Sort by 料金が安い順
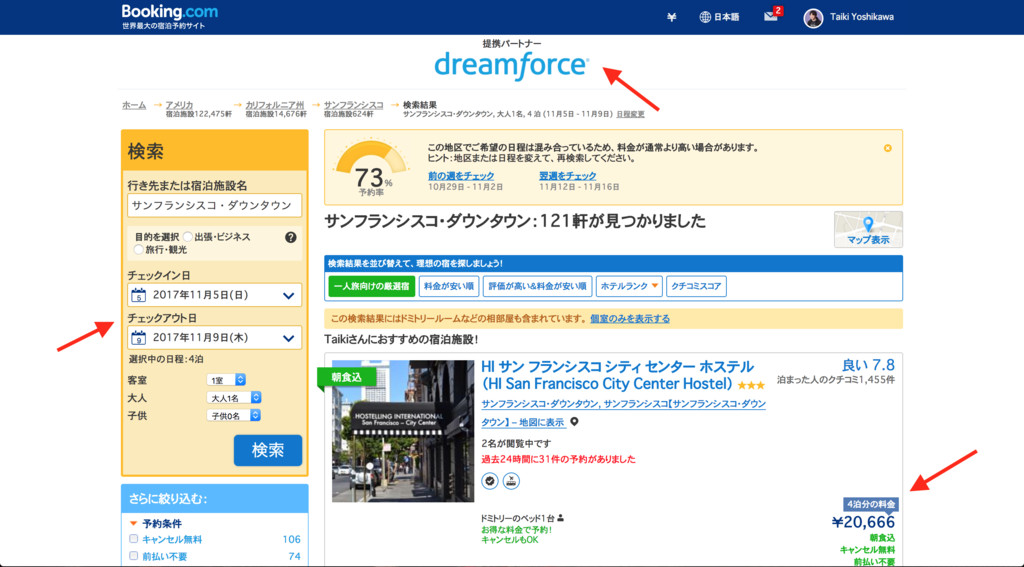 tap(449, 286)
